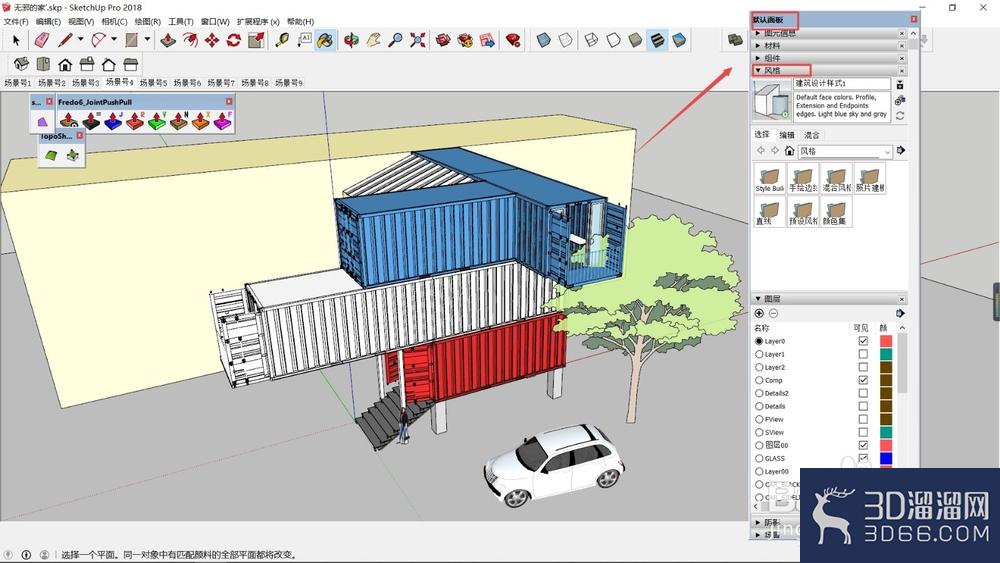Click Layer0 red color swatch

pyautogui.click(x=886, y=341)
